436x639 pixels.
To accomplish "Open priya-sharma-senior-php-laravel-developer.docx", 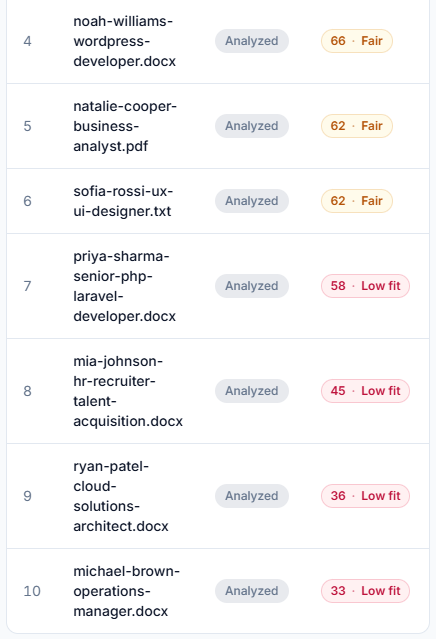I will point(124,286).
